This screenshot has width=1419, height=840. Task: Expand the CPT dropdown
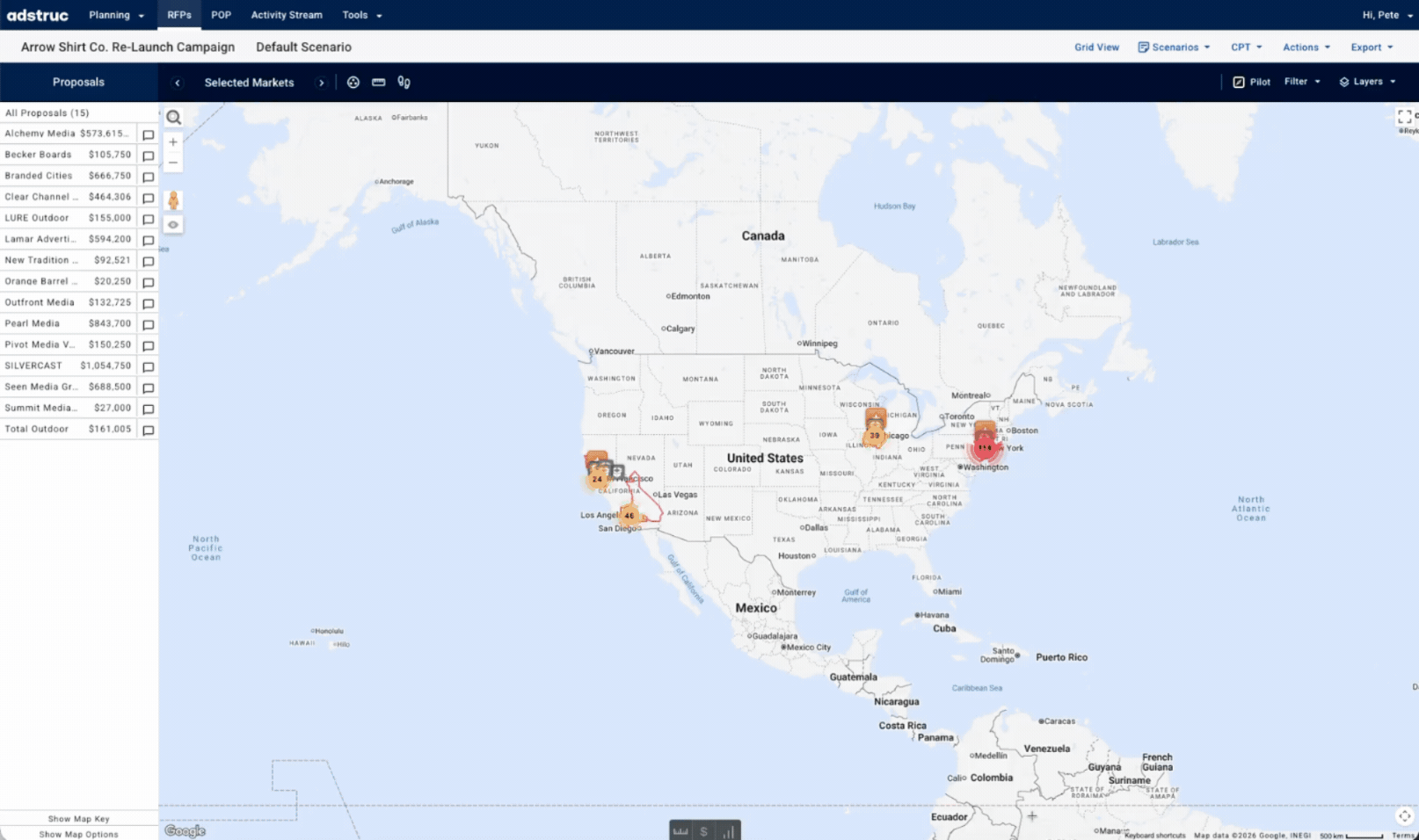(1247, 47)
